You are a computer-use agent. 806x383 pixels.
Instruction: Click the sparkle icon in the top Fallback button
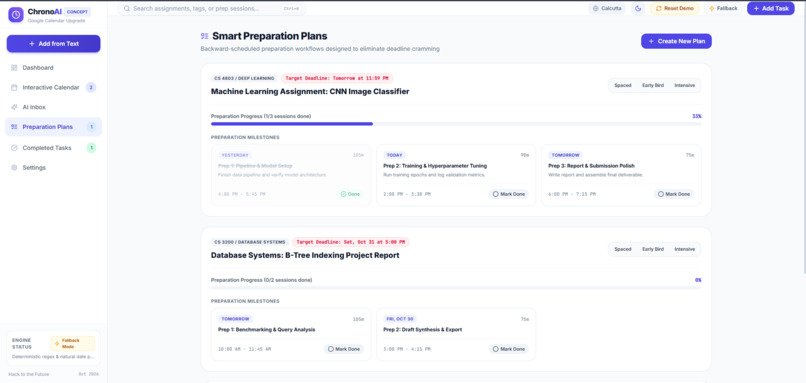(x=711, y=9)
